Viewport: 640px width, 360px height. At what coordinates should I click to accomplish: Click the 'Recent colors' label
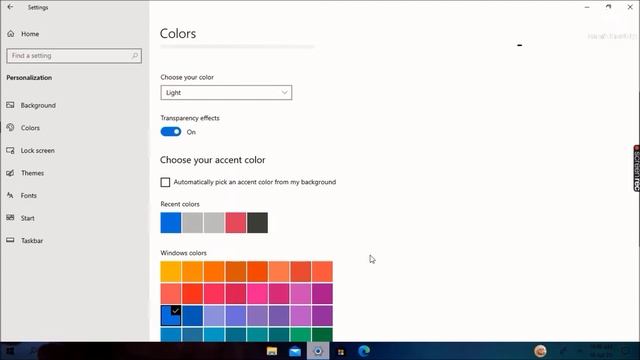point(180,204)
